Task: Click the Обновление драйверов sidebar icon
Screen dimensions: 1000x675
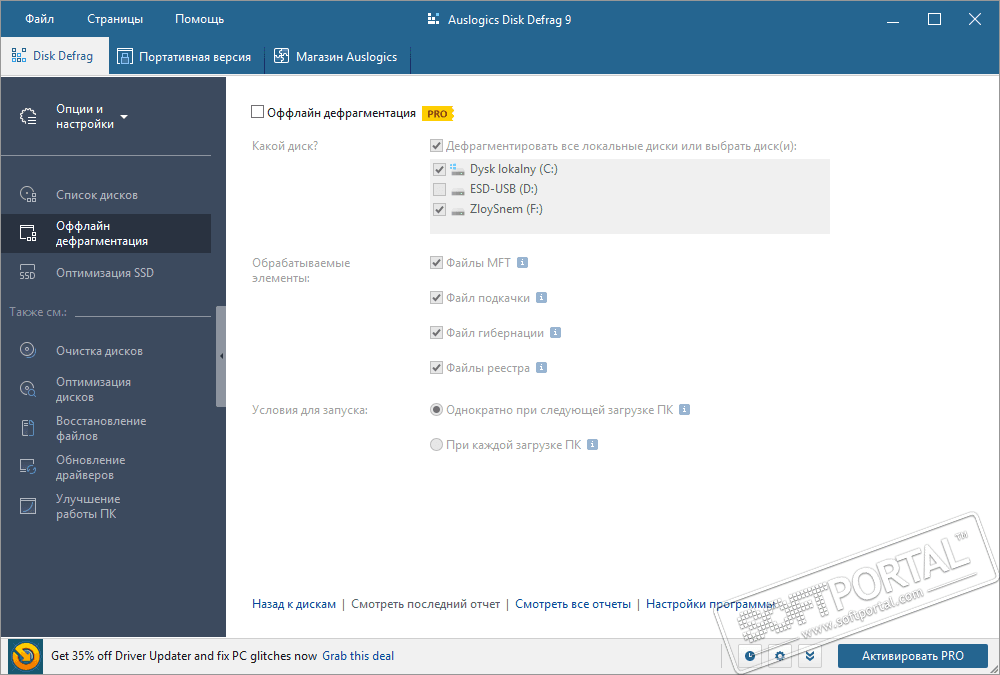Action: [28, 467]
